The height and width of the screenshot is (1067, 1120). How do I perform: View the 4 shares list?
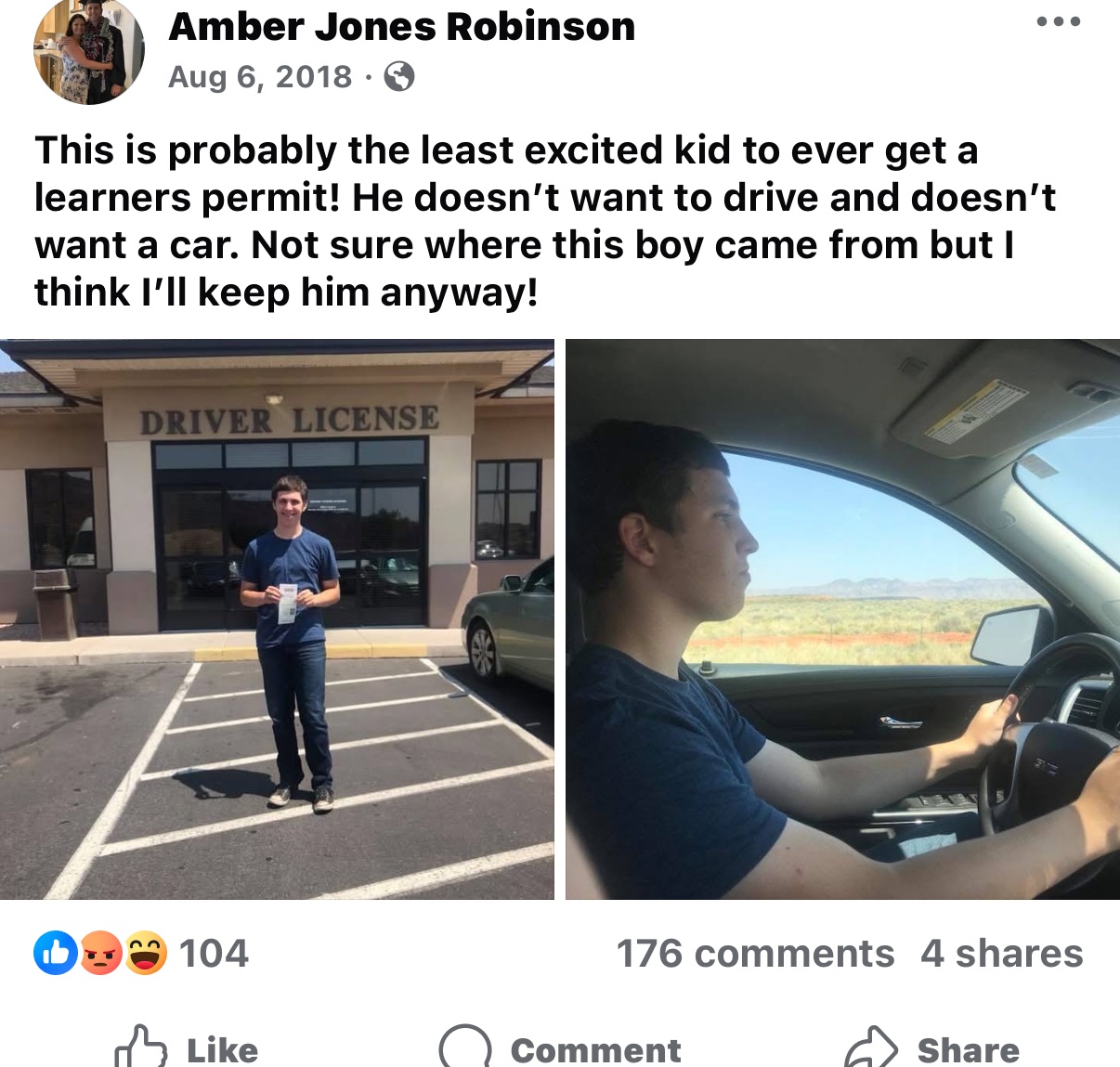click(1002, 954)
